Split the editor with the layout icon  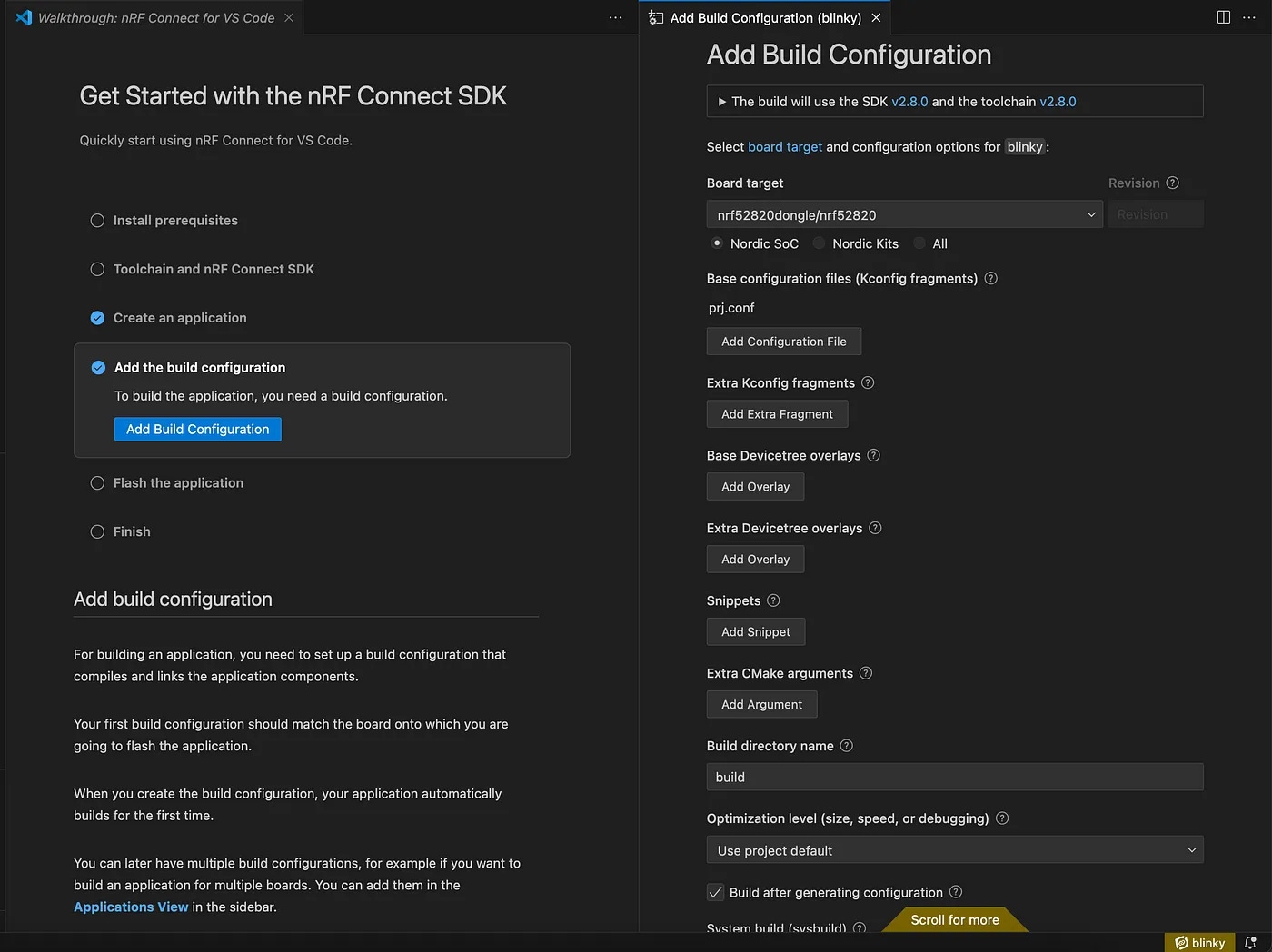click(x=1224, y=17)
